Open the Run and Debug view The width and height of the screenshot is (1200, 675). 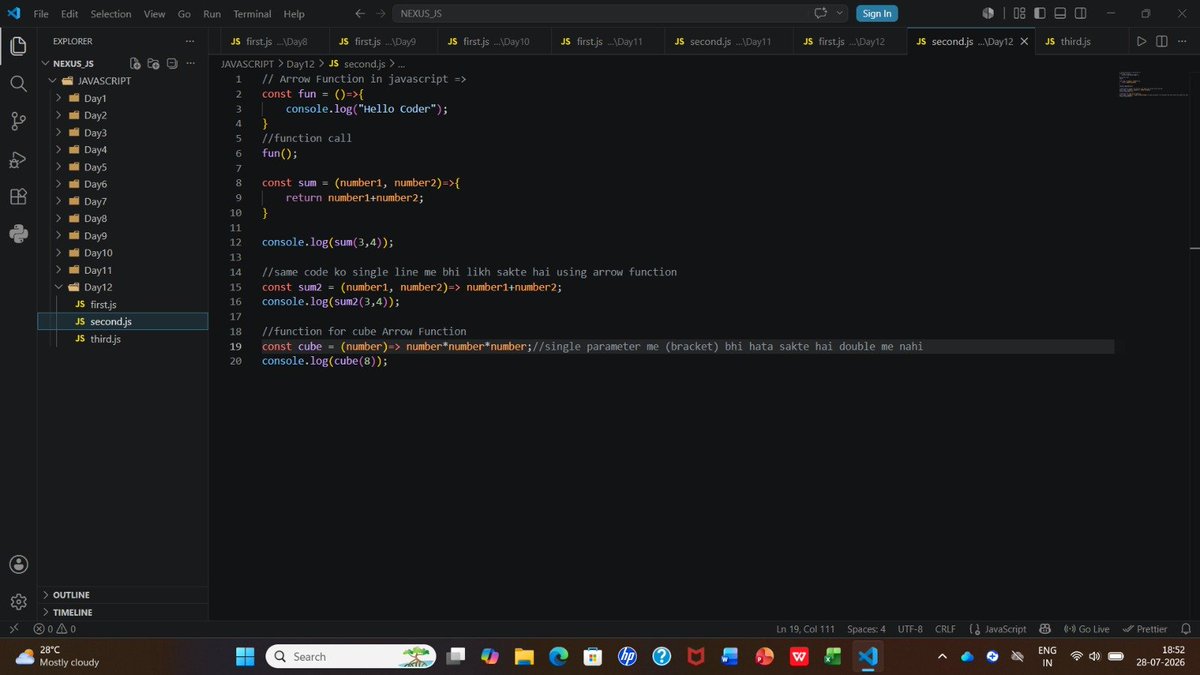18,159
